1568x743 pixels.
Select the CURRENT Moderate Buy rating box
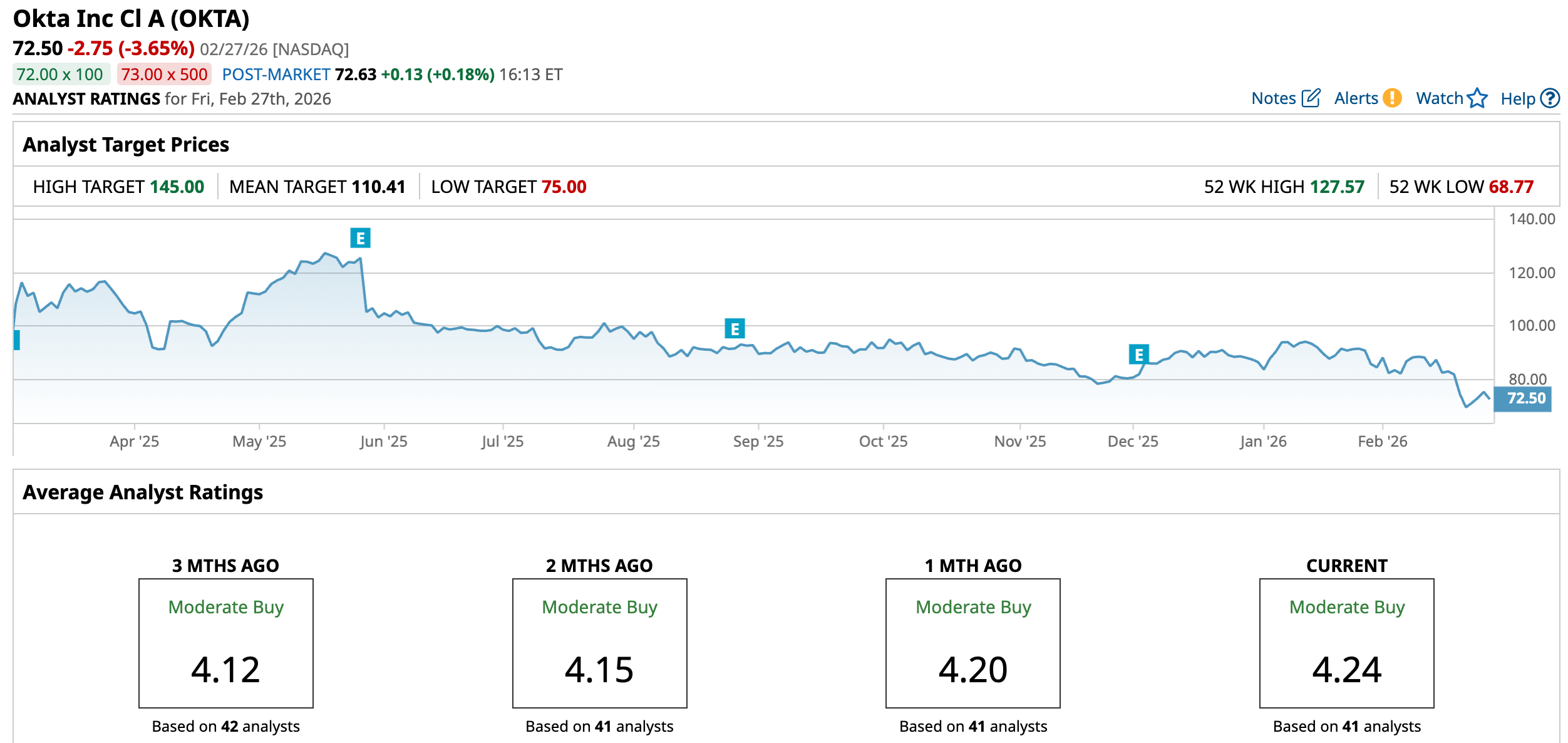click(x=1346, y=643)
